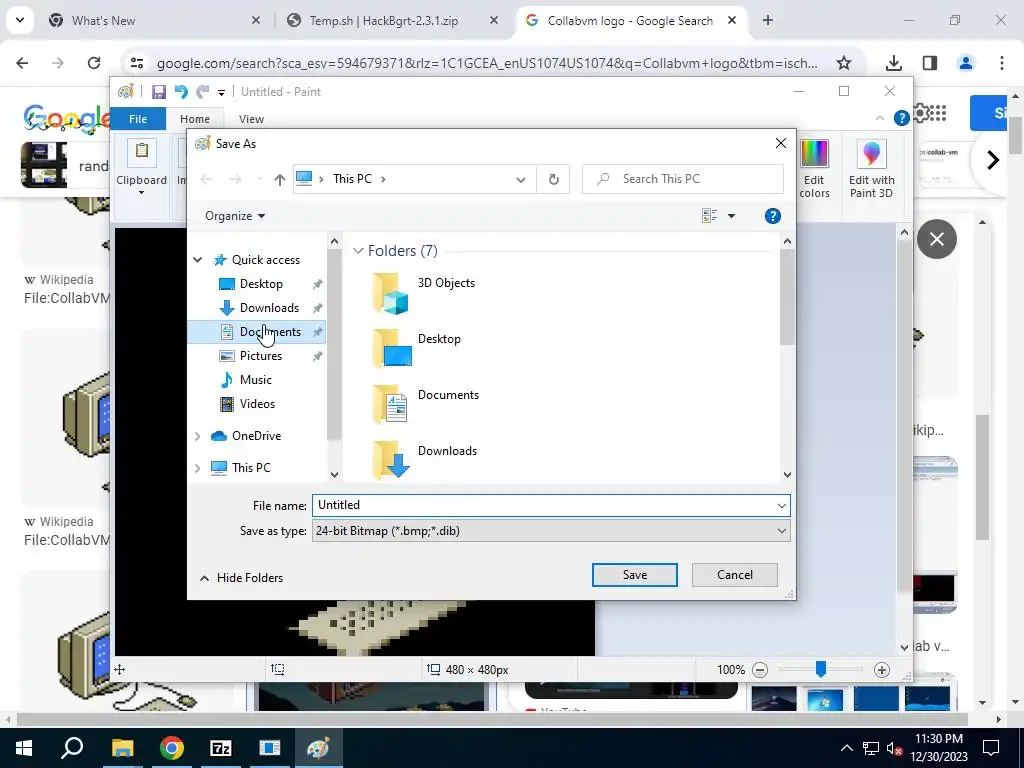Click the Paint zoom slider handle
The width and height of the screenshot is (1024, 768).
(x=821, y=669)
